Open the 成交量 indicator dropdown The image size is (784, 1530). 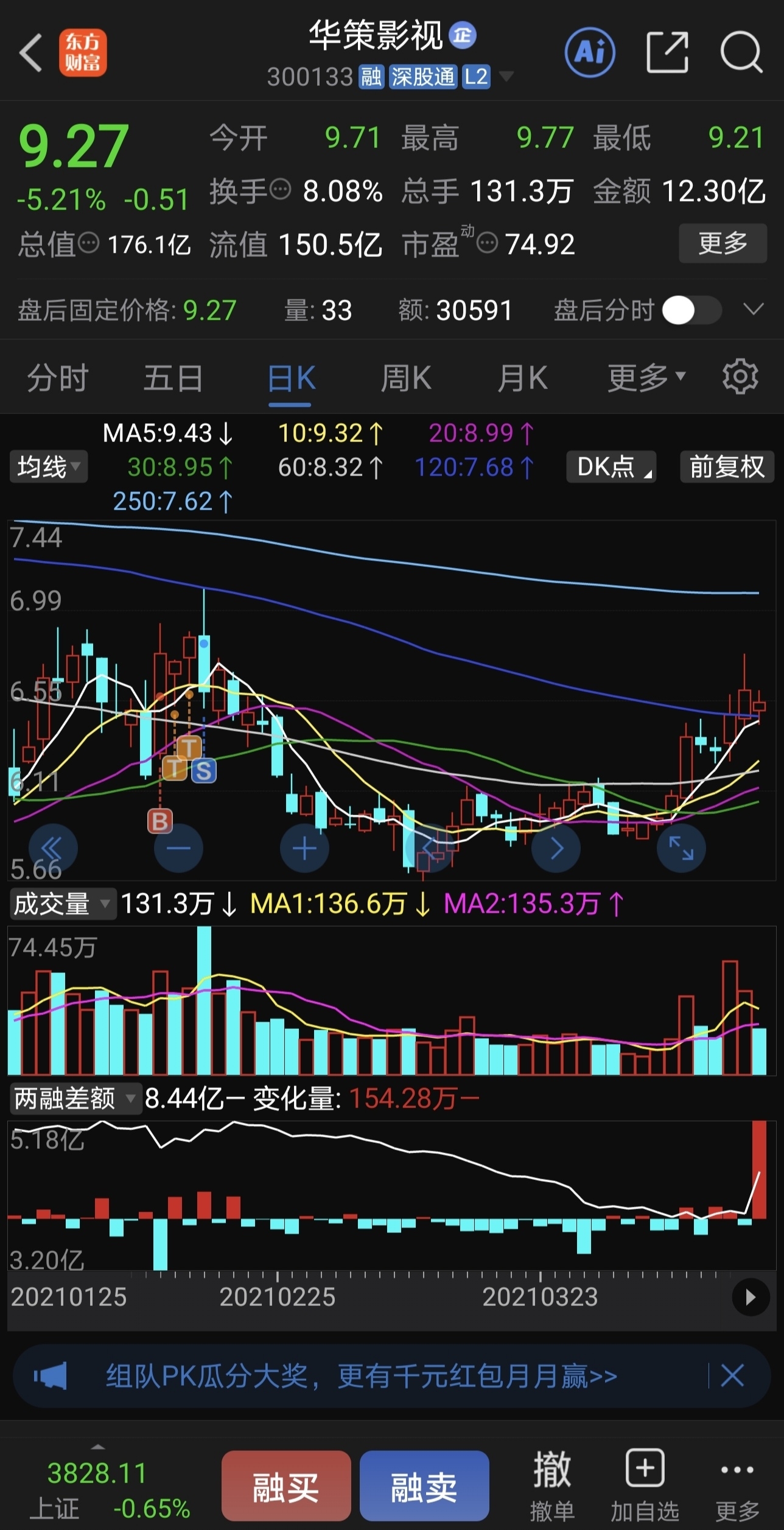tap(62, 904)
